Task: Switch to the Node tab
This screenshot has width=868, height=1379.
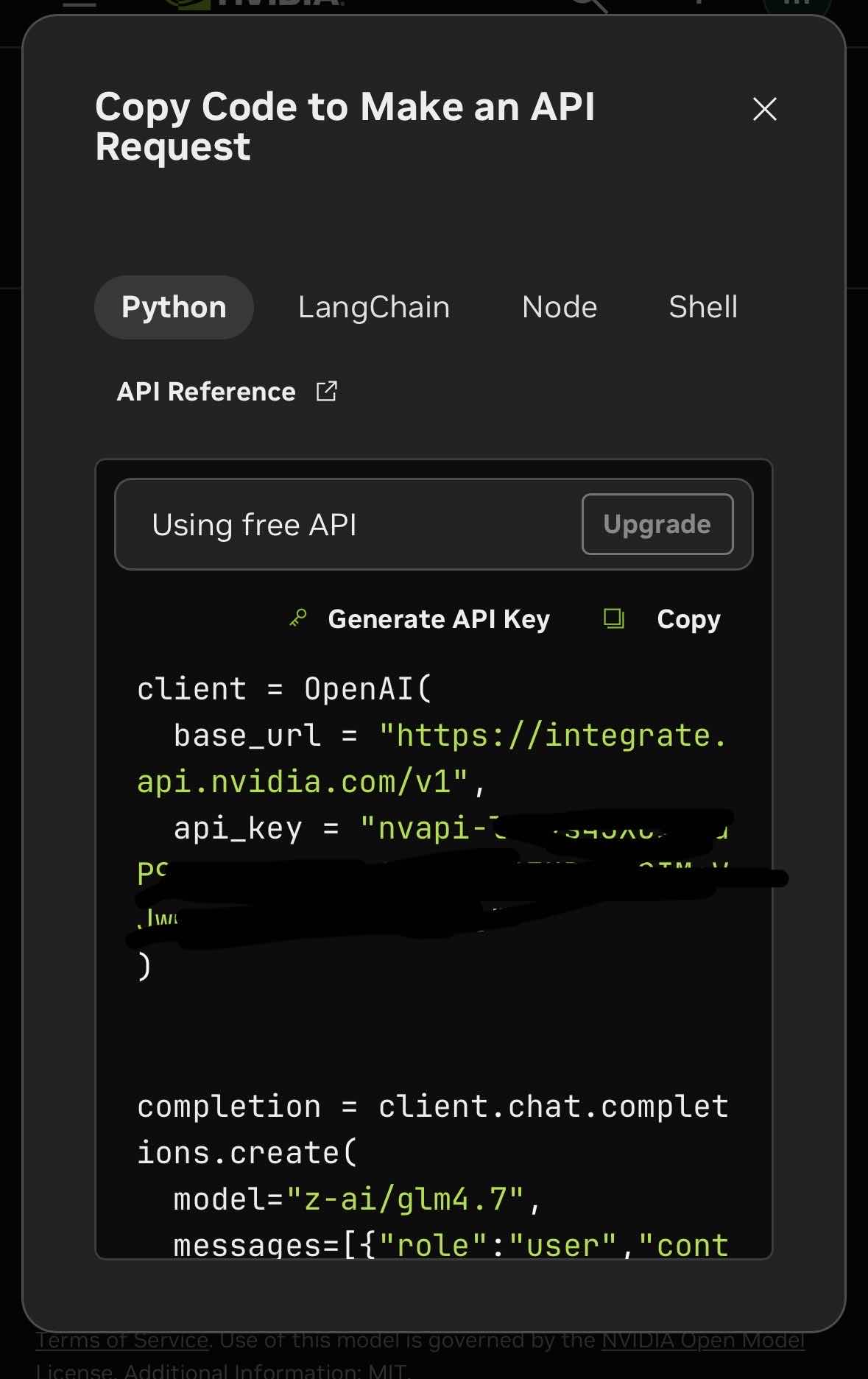Action: tap(560, 307)
